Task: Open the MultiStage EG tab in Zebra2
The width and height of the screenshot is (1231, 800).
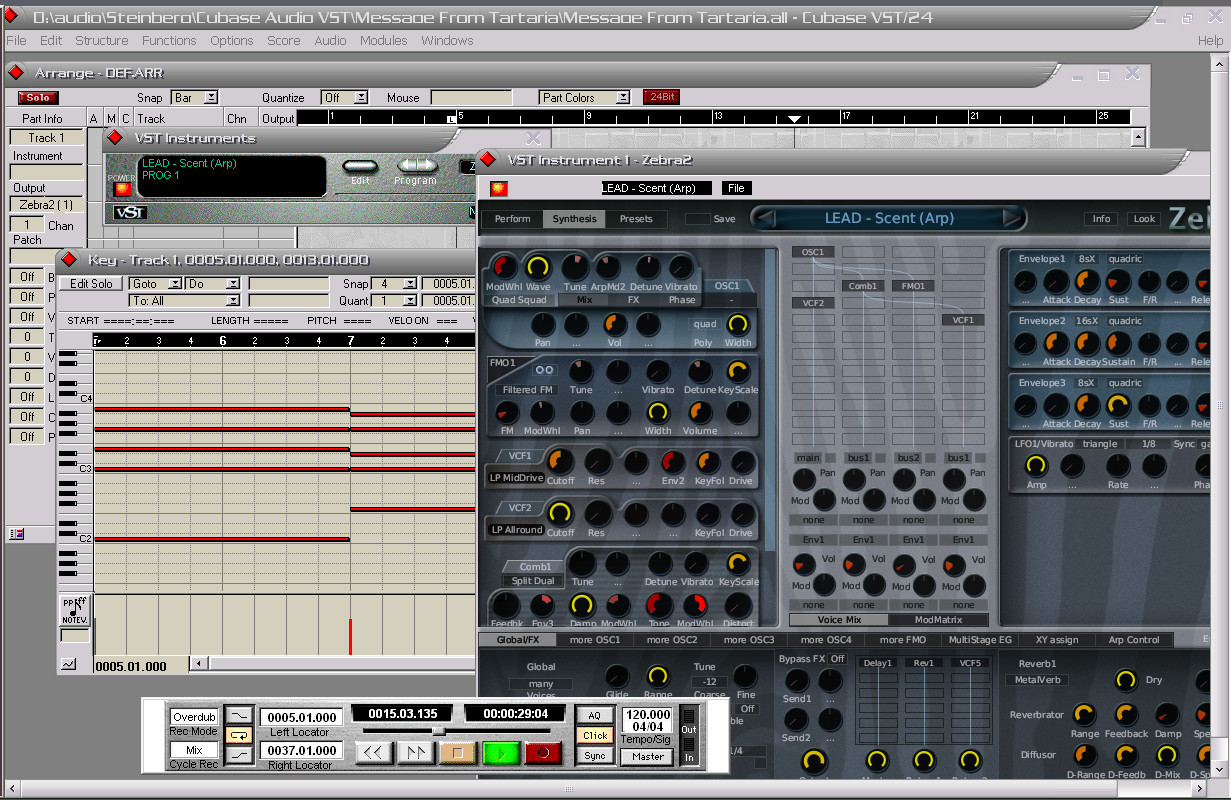Action: coord(980,640)
